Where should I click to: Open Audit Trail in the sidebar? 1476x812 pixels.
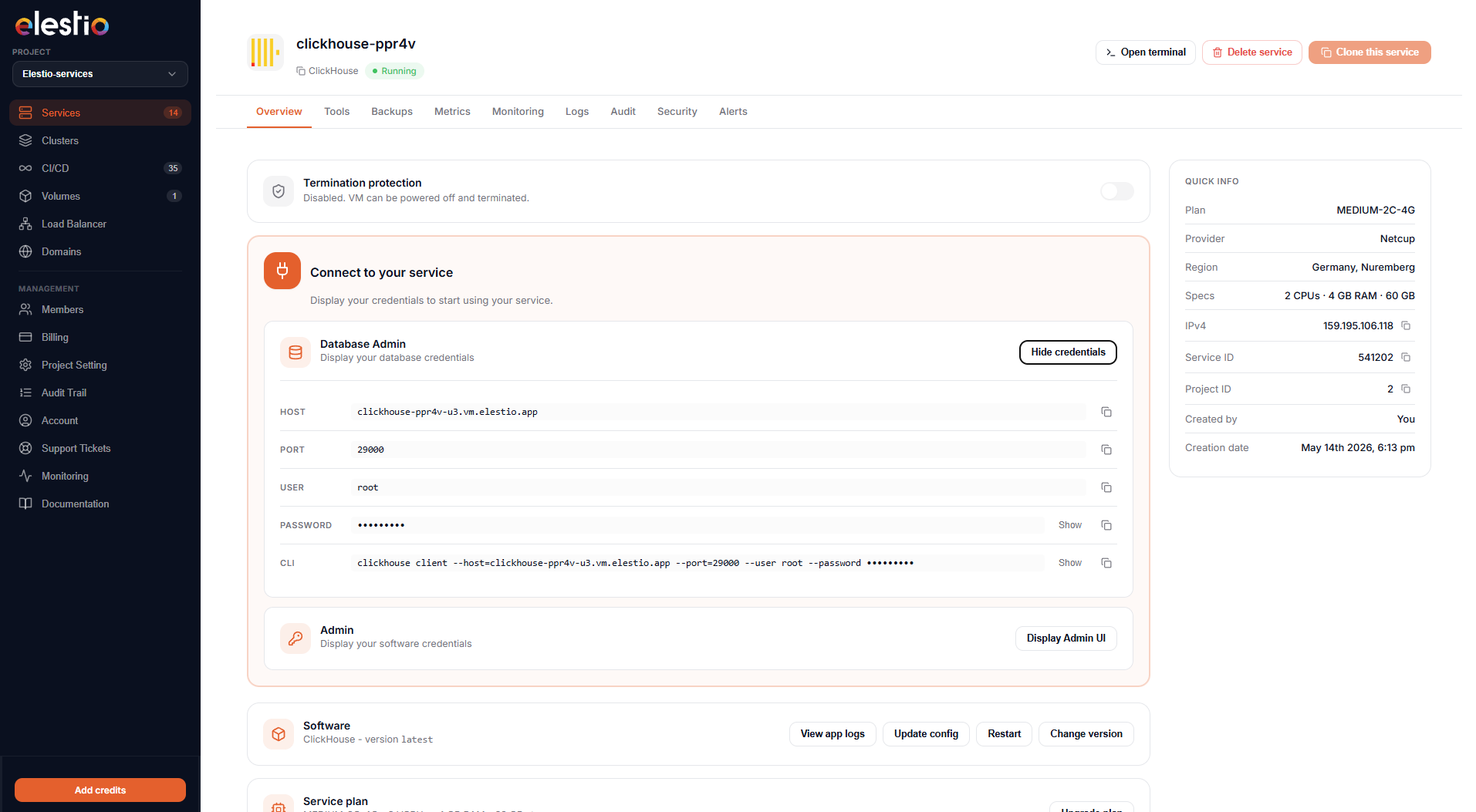pos(100,393)
